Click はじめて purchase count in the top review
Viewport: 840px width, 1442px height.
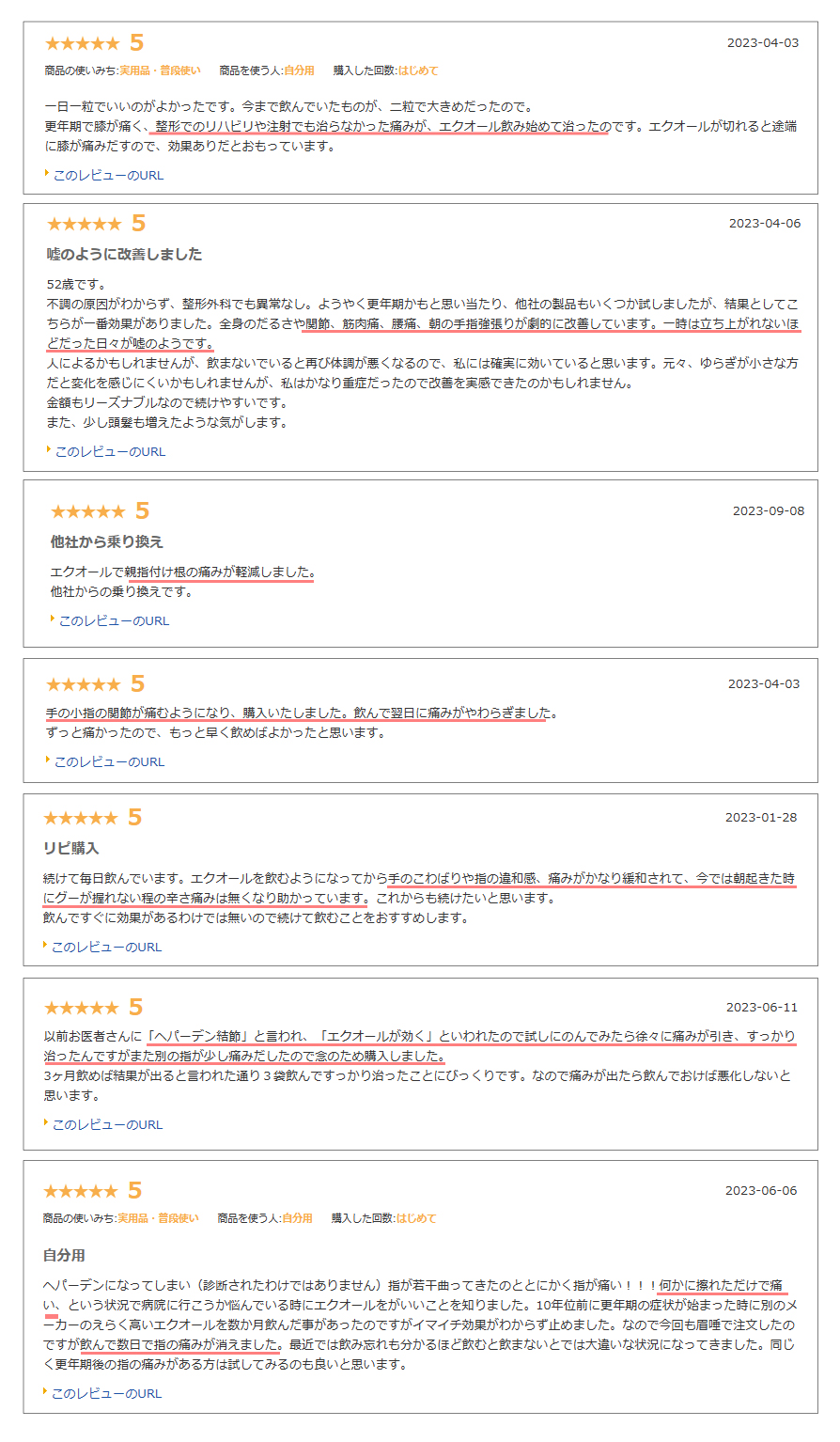[x=418, y=71]
